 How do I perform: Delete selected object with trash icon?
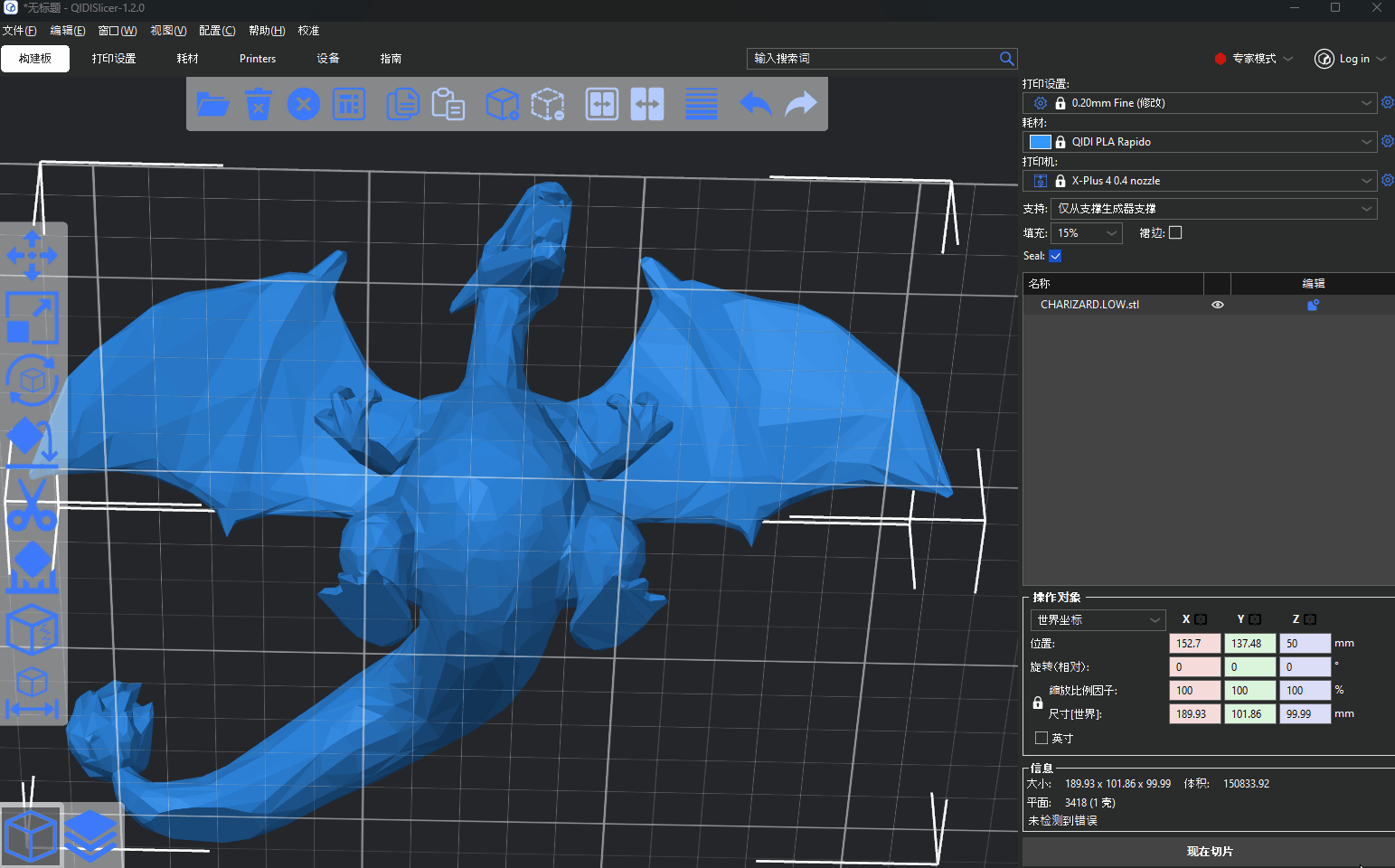[259, 104]
